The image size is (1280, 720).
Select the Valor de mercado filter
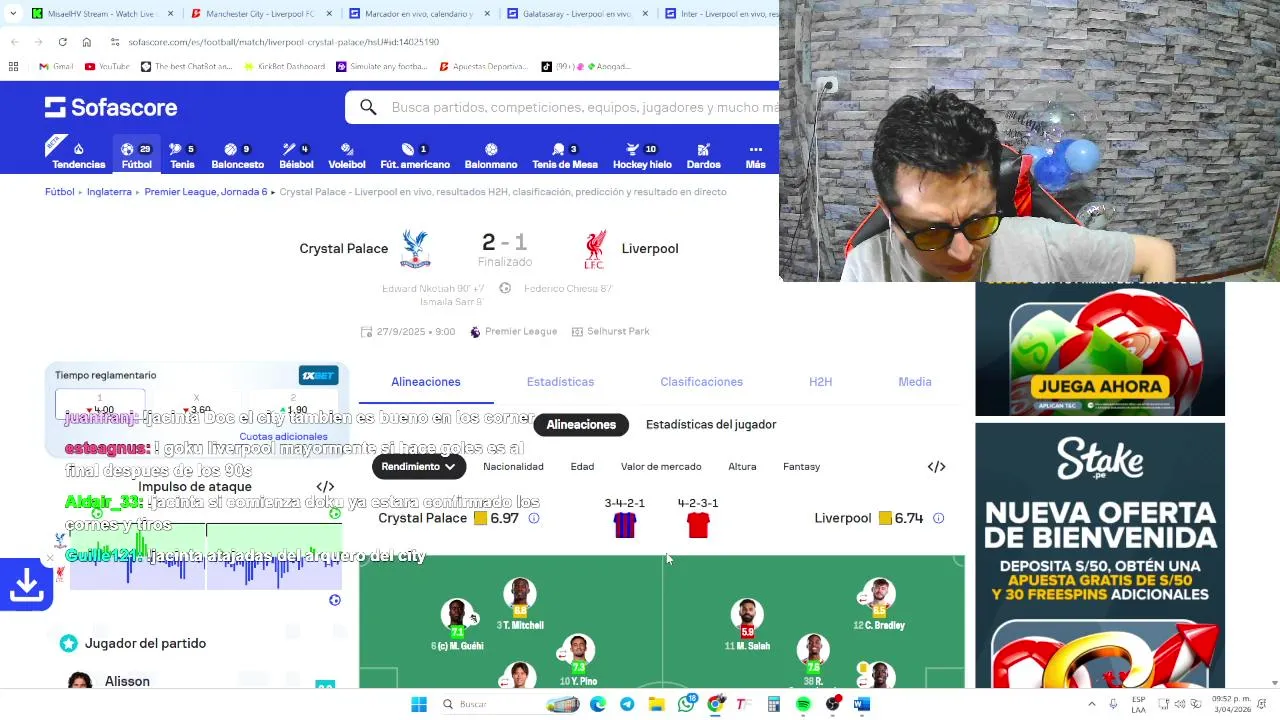pyautogui.click(x=661, y=467)
